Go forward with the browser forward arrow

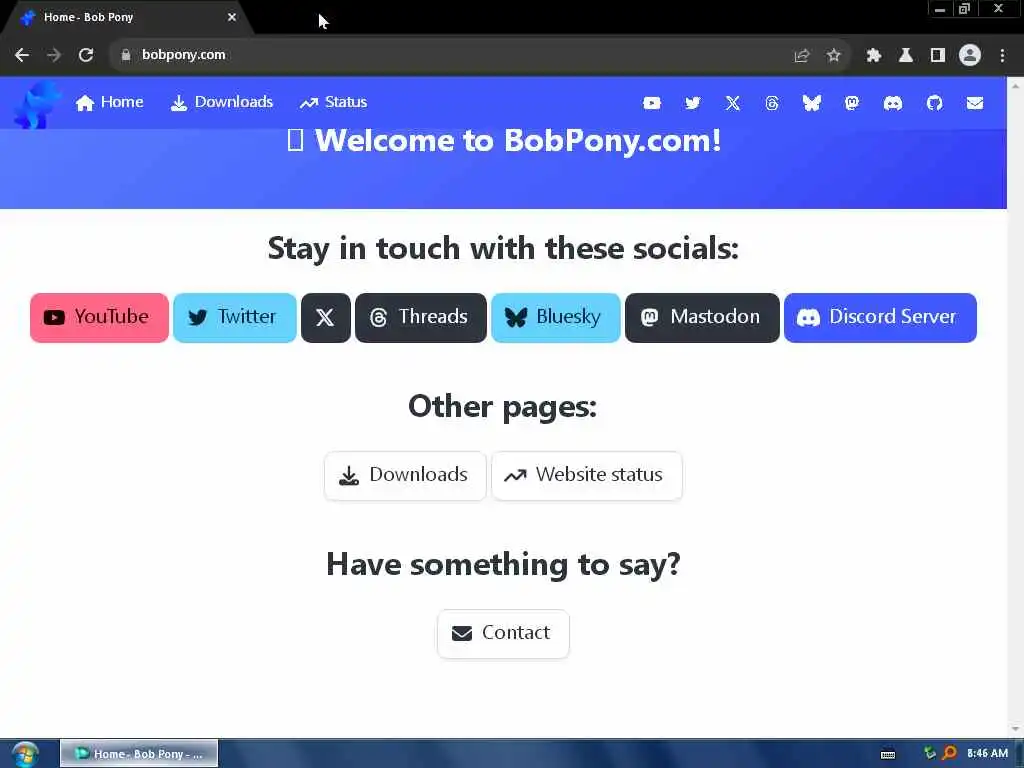tap(54, 55)
